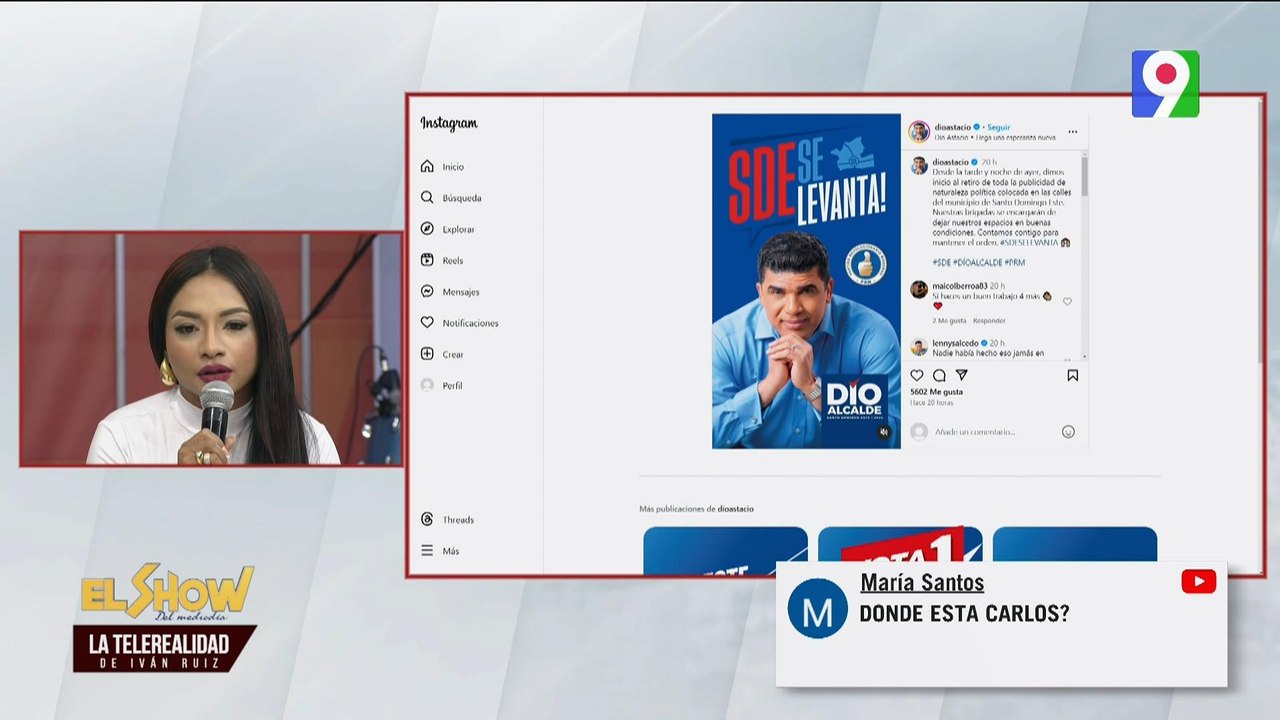Image resolution: width=1280 pixels, height=720 pixels.
Task: Open the #DÍOALCALDE hashtag
Action: coord(977,262)
